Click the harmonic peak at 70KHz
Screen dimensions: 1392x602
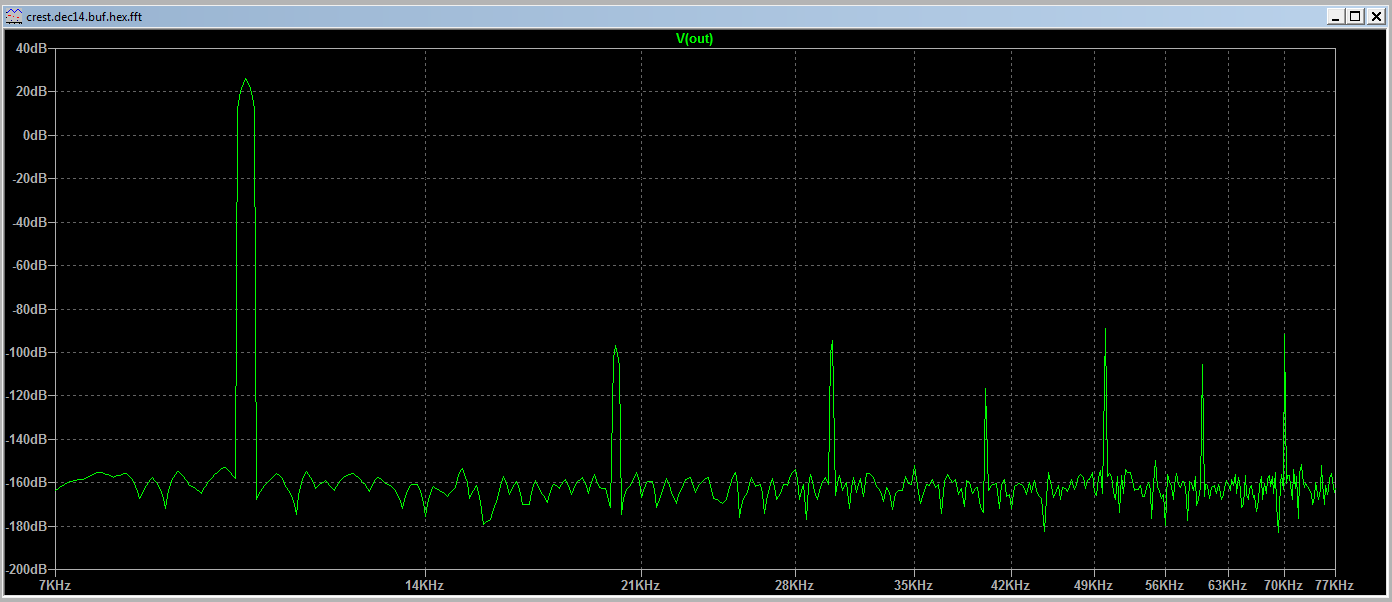click(1284, 335)
